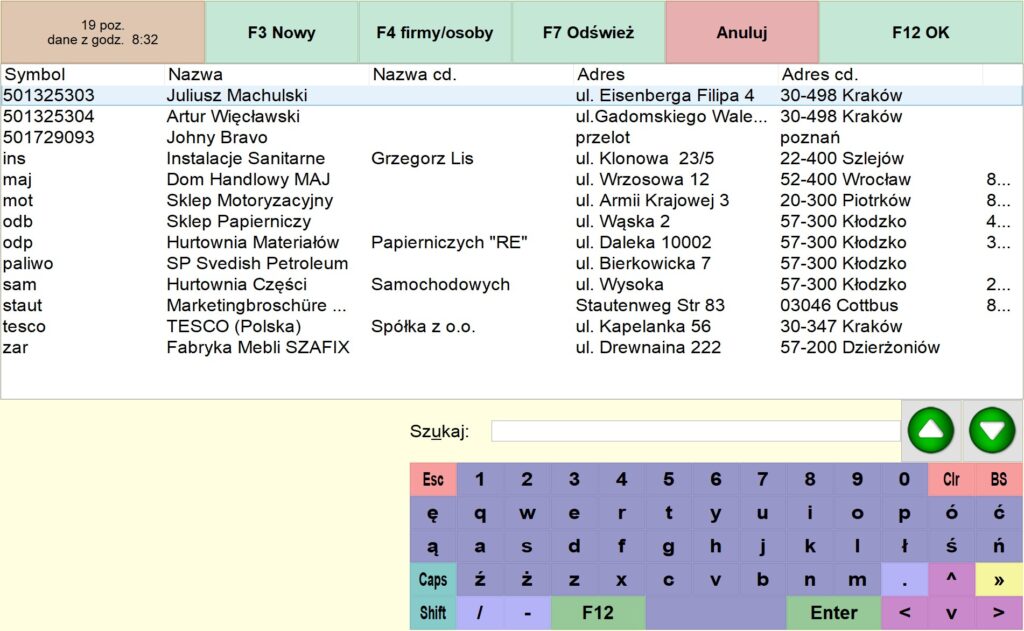Toggle the Shift key
The image size is (1024, 631).
[x=432, y=613]
